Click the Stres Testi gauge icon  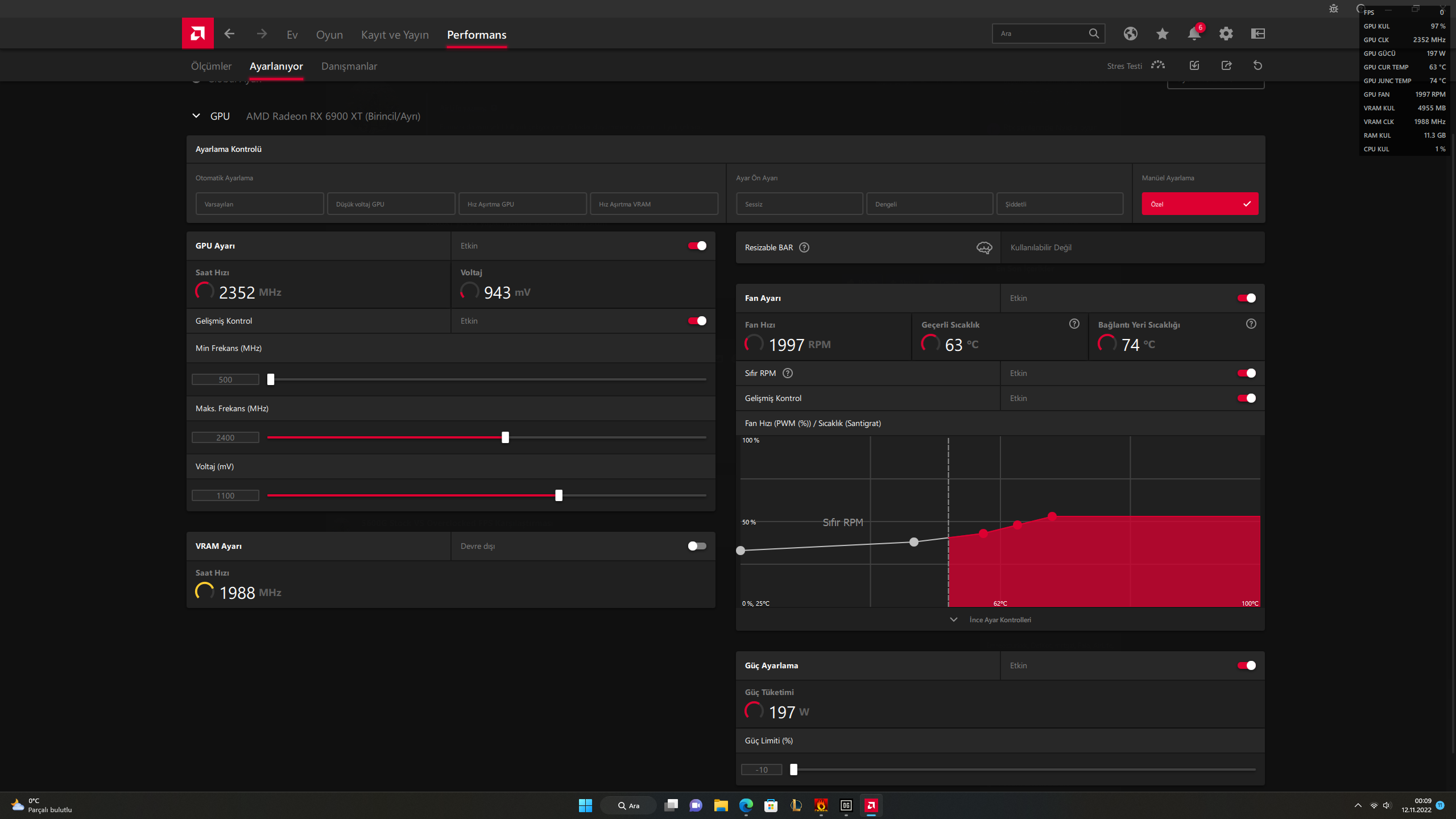(x=1157, y=65)
